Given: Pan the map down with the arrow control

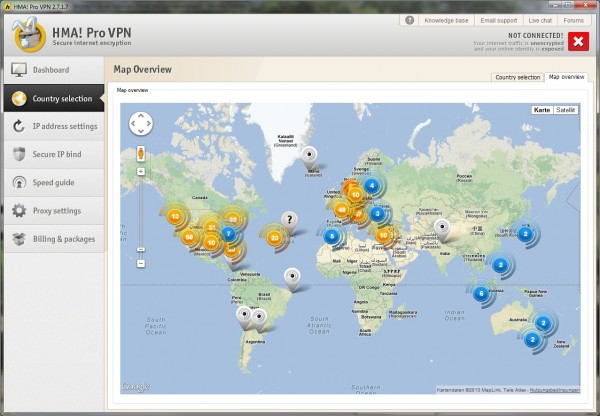Looking at the screenshot, I should (141, 131).
